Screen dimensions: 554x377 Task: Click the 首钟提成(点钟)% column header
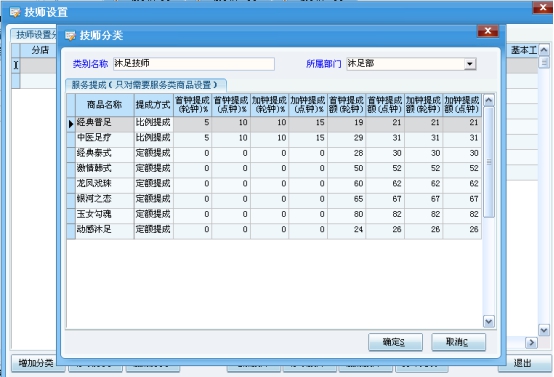point(231,105)
